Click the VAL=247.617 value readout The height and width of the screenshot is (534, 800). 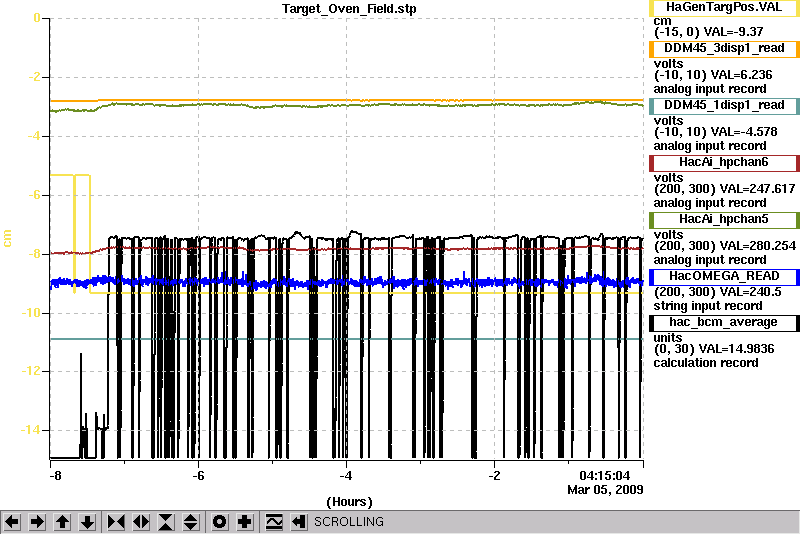tap(757, 189)
